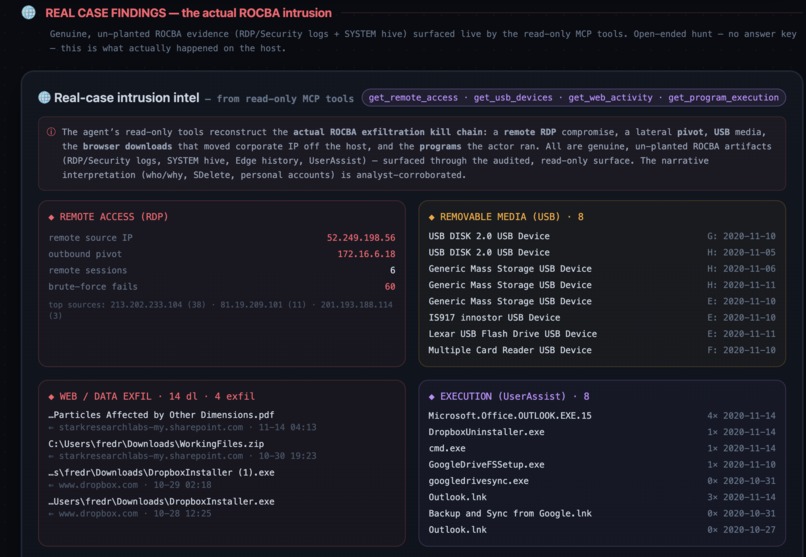Click the brute-force fails value 60
The width and height of the screenshot is (806, 557).
(x=390, y=287)
